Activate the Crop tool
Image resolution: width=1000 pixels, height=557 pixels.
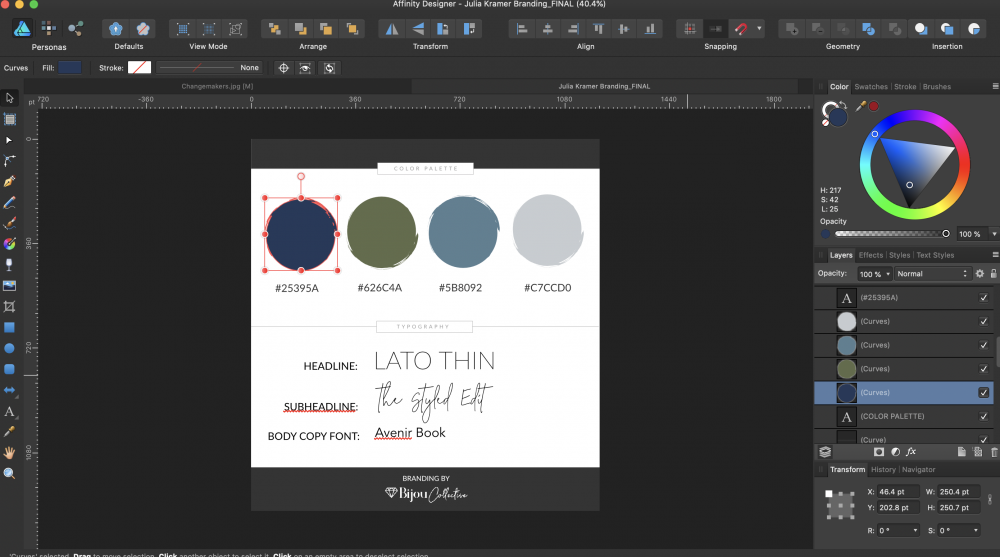(x=10, y=306)
